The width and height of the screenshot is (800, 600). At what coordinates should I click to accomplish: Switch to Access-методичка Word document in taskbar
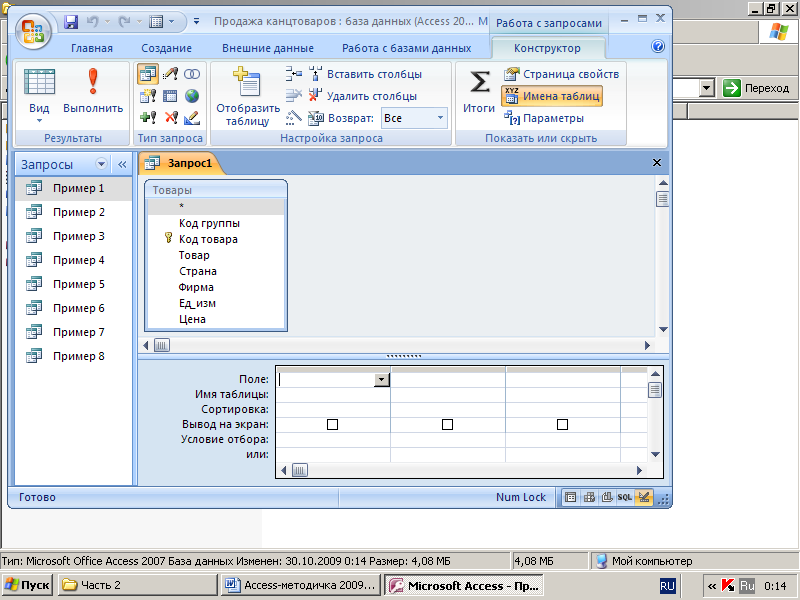[x=301, y=585]
